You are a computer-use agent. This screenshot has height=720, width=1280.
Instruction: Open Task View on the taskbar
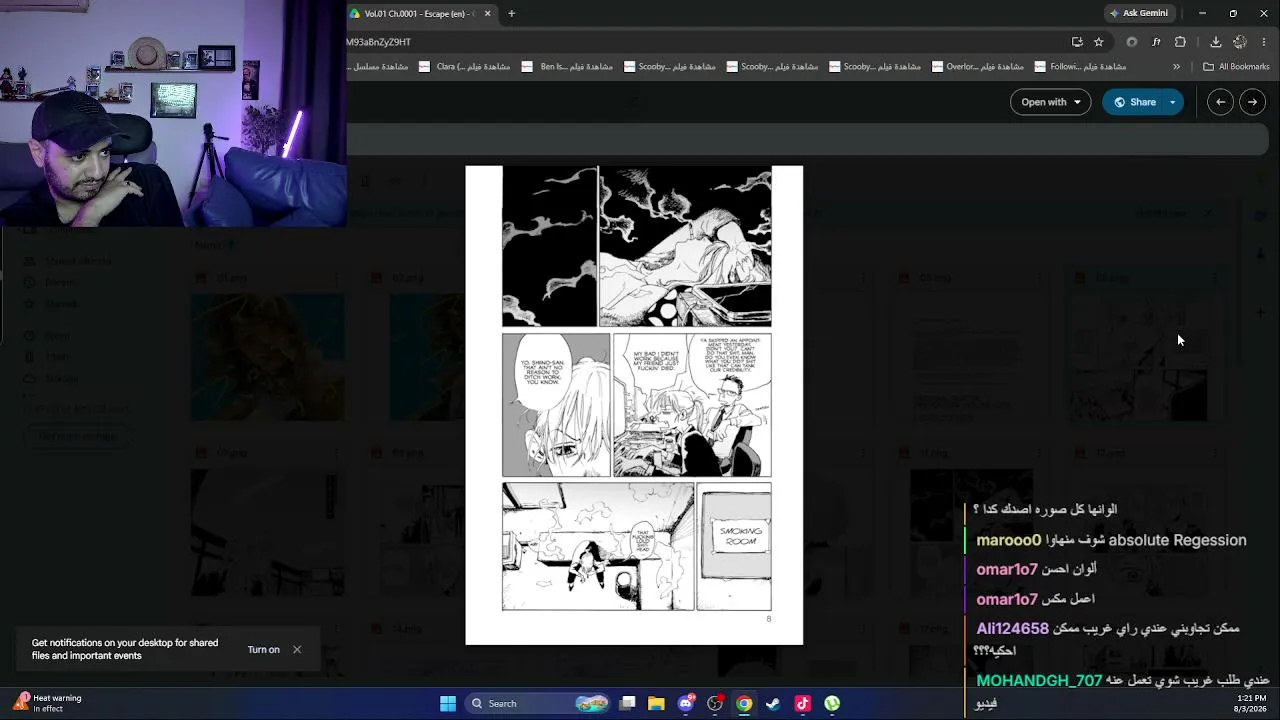[x=627, y=703]
